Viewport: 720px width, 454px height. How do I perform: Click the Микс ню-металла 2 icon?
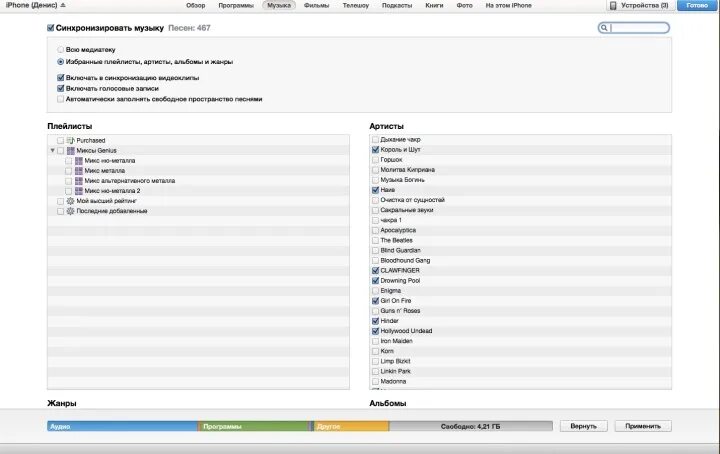[x=79, y=191]
